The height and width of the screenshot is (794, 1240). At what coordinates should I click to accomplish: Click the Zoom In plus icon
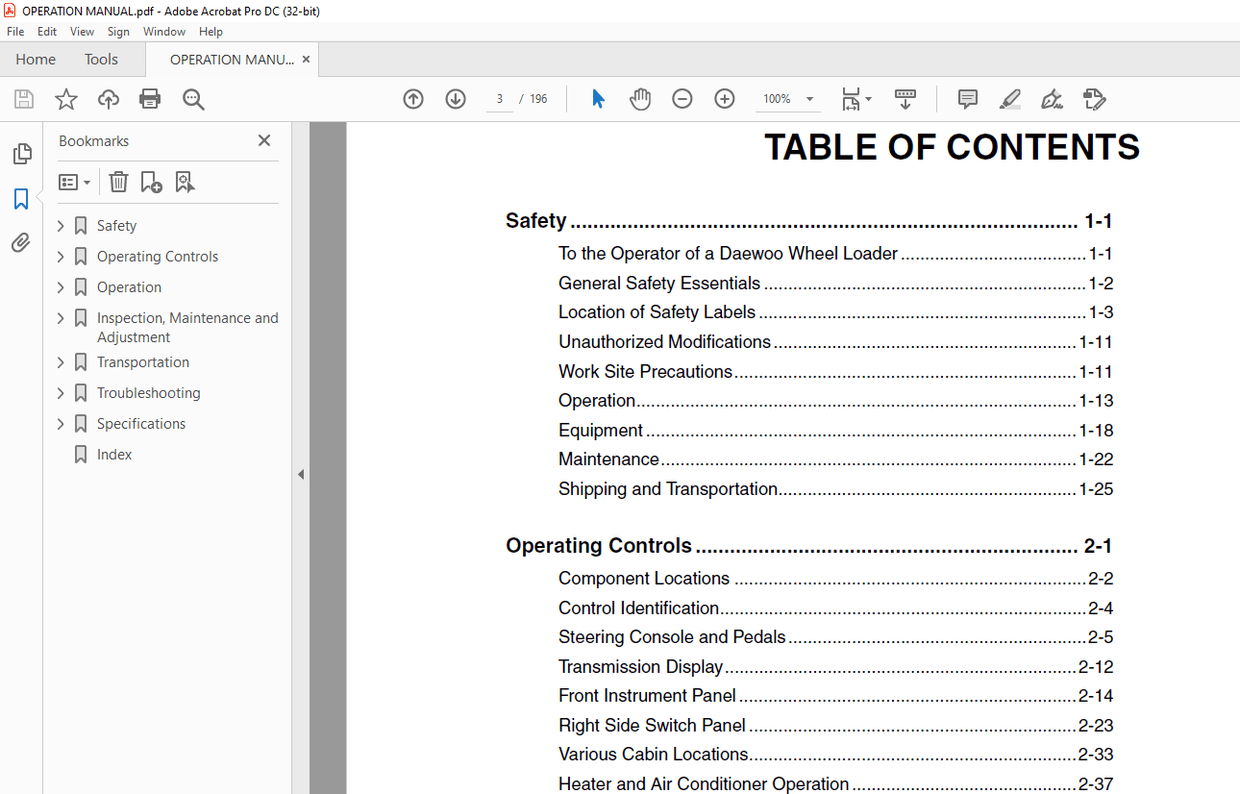coord(725,99)
